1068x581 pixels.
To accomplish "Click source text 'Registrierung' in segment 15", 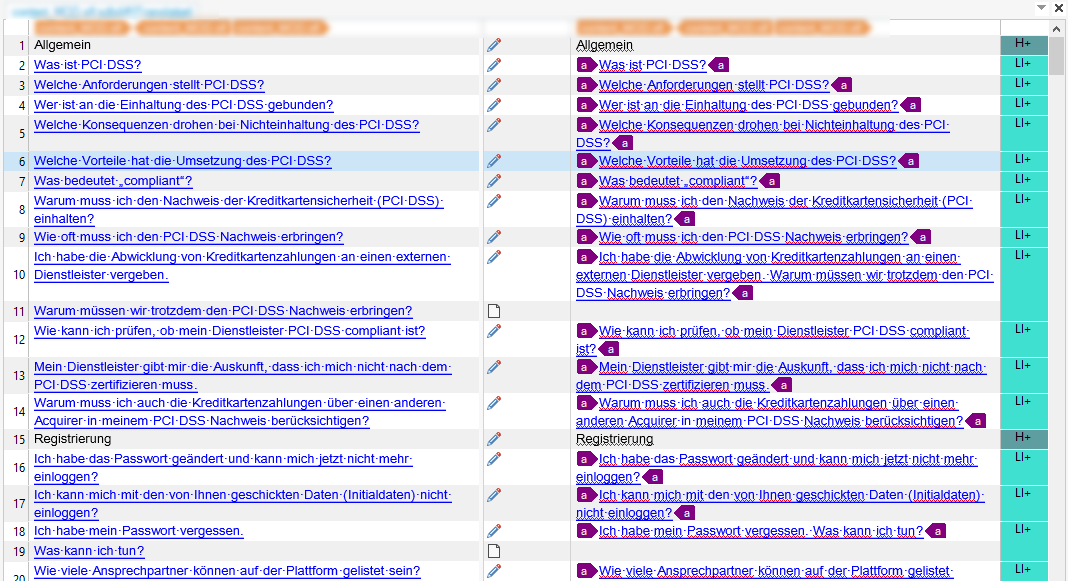I will [73, 439].
